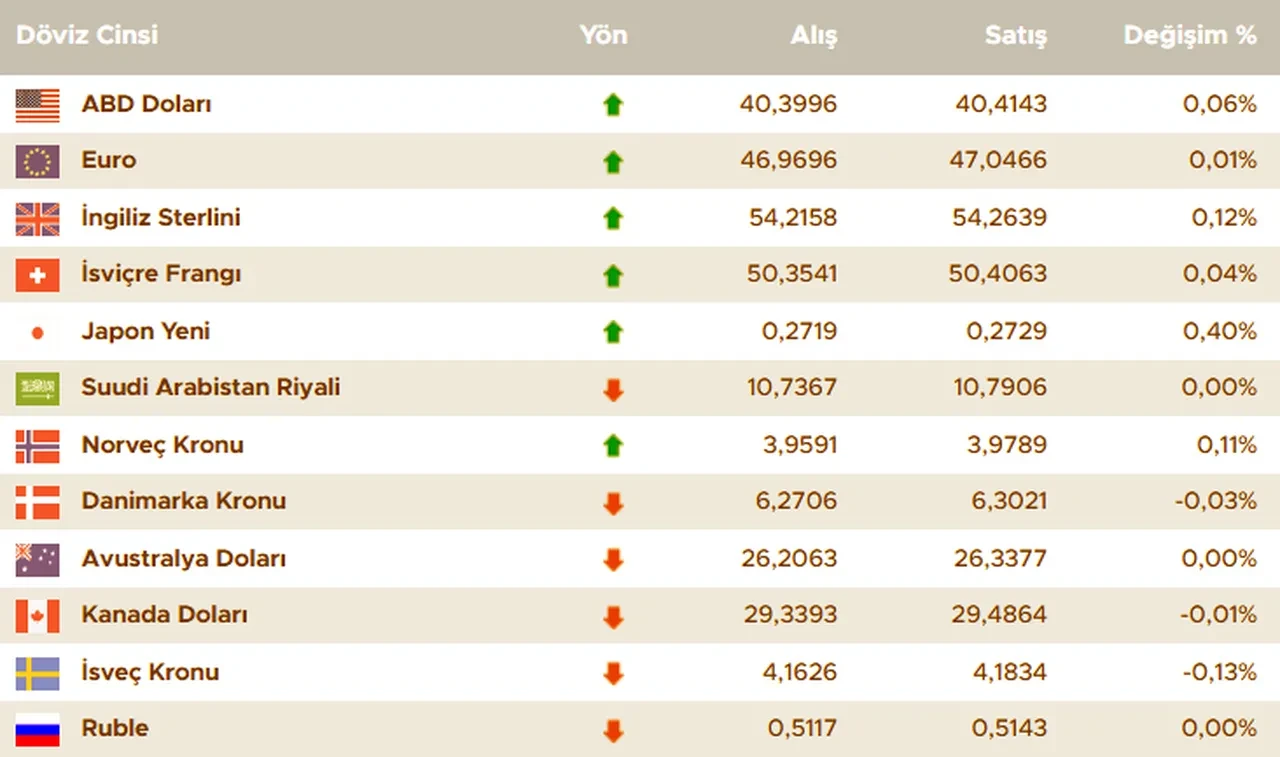This screenshot has height=757, width=1280.
Task: Click the Satış column header
Action: 1015,36
